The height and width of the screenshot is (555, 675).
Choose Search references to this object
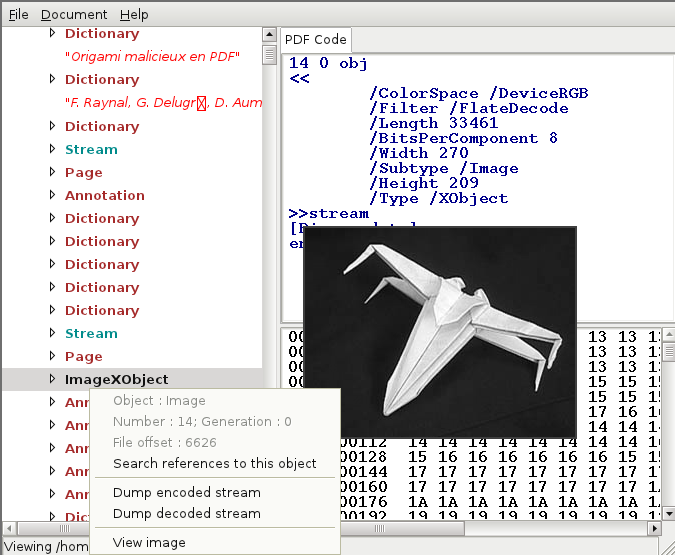(x=214, y=463)
